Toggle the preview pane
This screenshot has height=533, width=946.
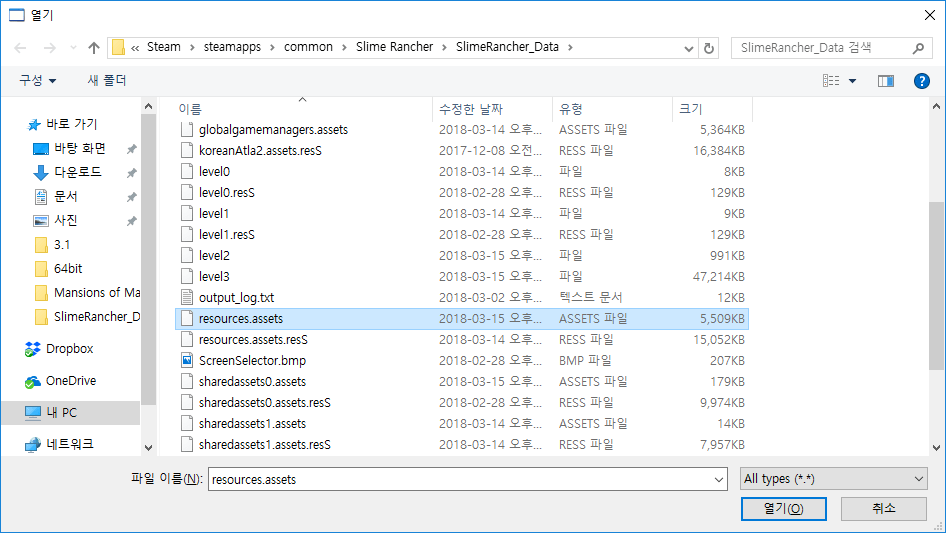coord(886,81)
